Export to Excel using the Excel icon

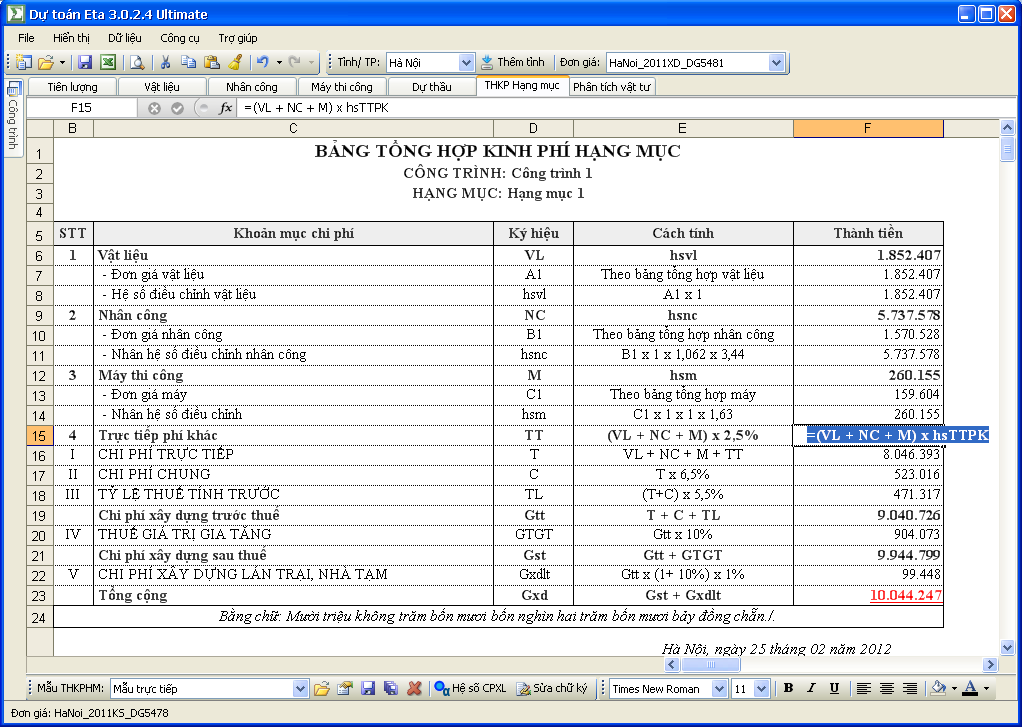coord(107,62)
